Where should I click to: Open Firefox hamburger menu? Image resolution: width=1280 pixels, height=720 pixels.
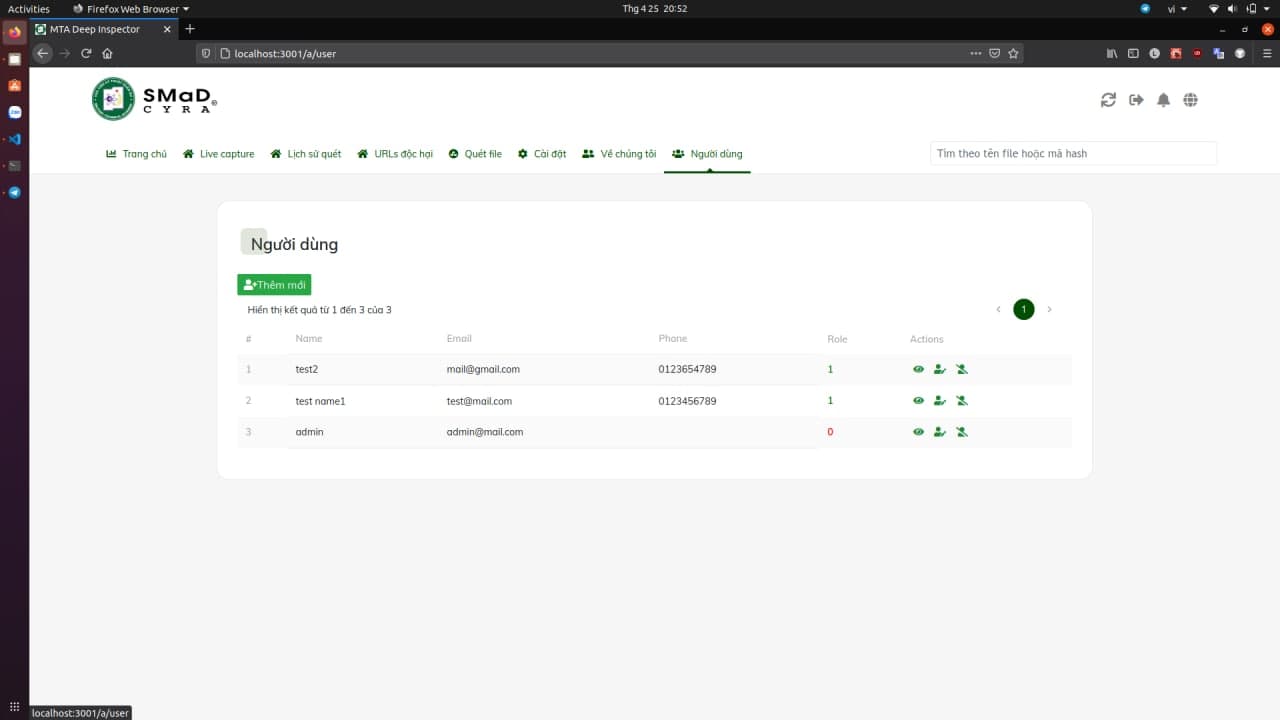[1266, 53]
